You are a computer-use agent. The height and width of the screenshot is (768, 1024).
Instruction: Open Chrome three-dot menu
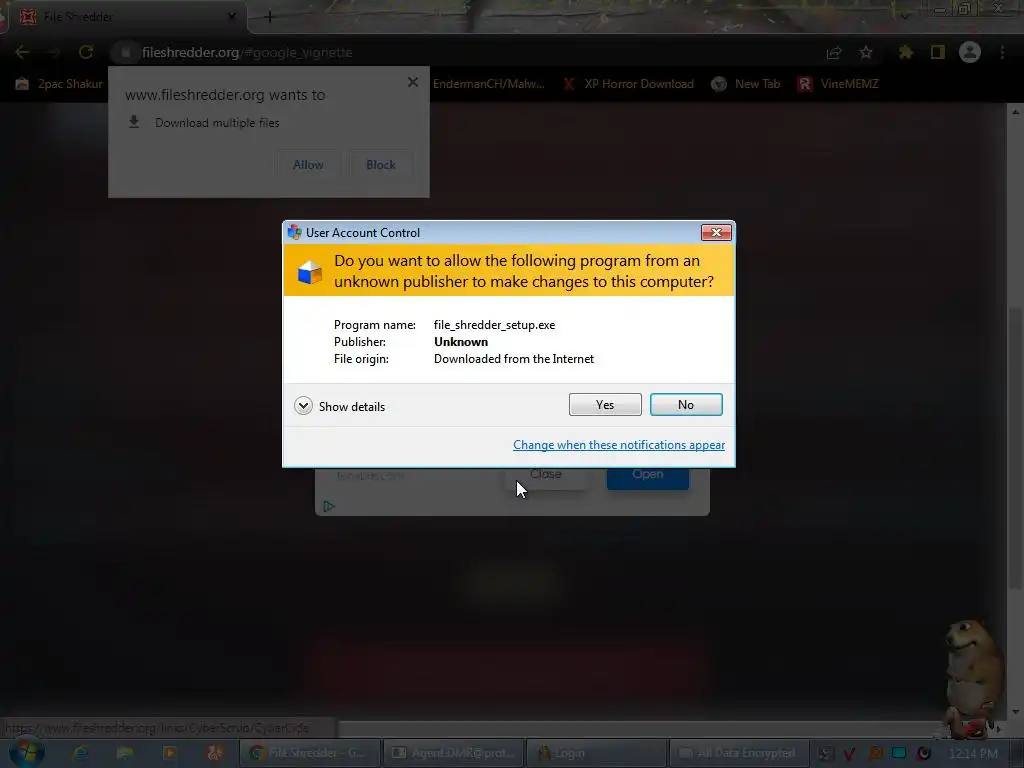coord(1002,52)
